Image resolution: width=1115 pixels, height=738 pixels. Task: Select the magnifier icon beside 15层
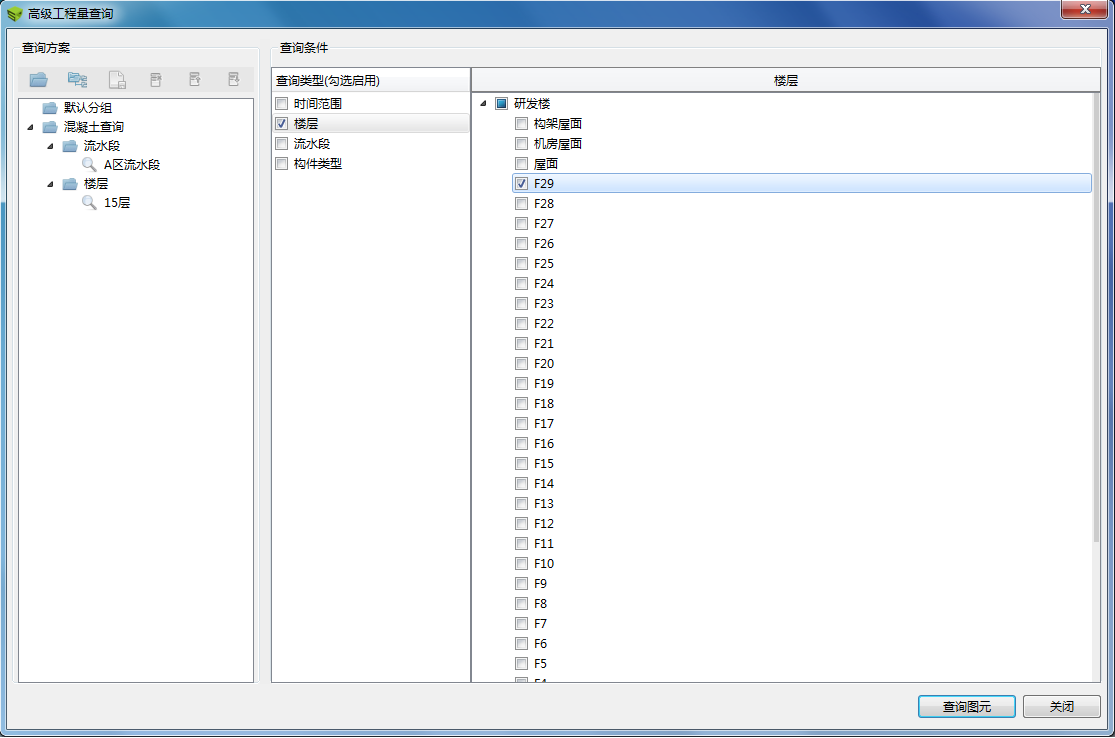click(x=89, y=203)
